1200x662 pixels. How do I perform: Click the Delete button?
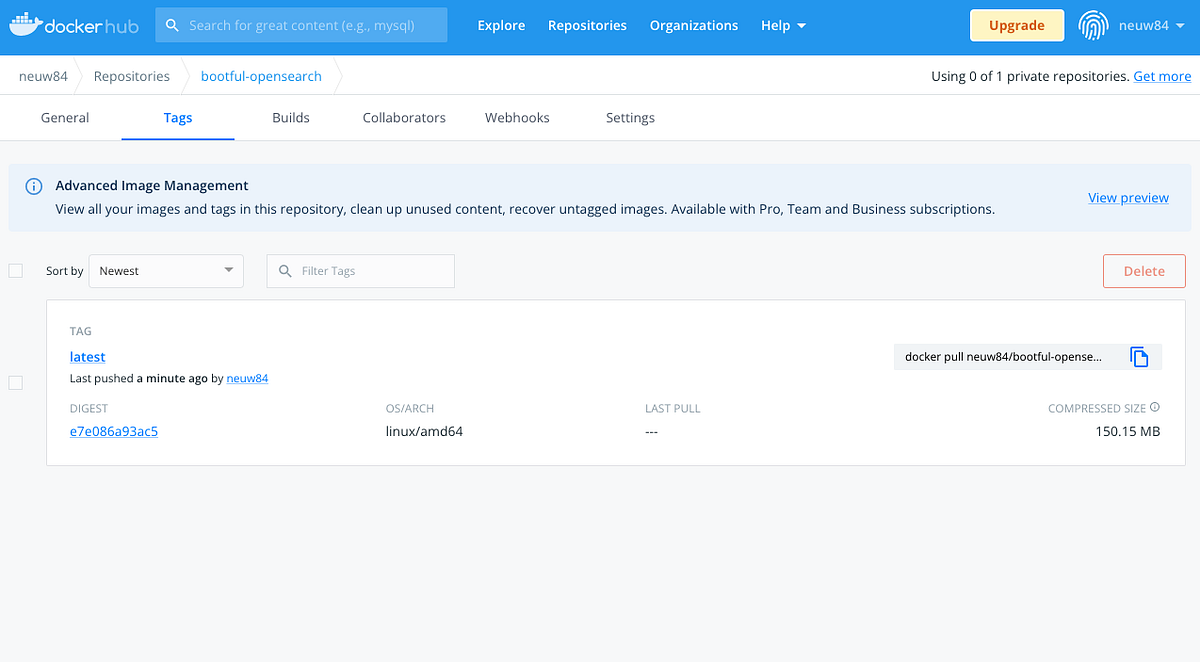pyautogui.click(x=1144, y=270)
